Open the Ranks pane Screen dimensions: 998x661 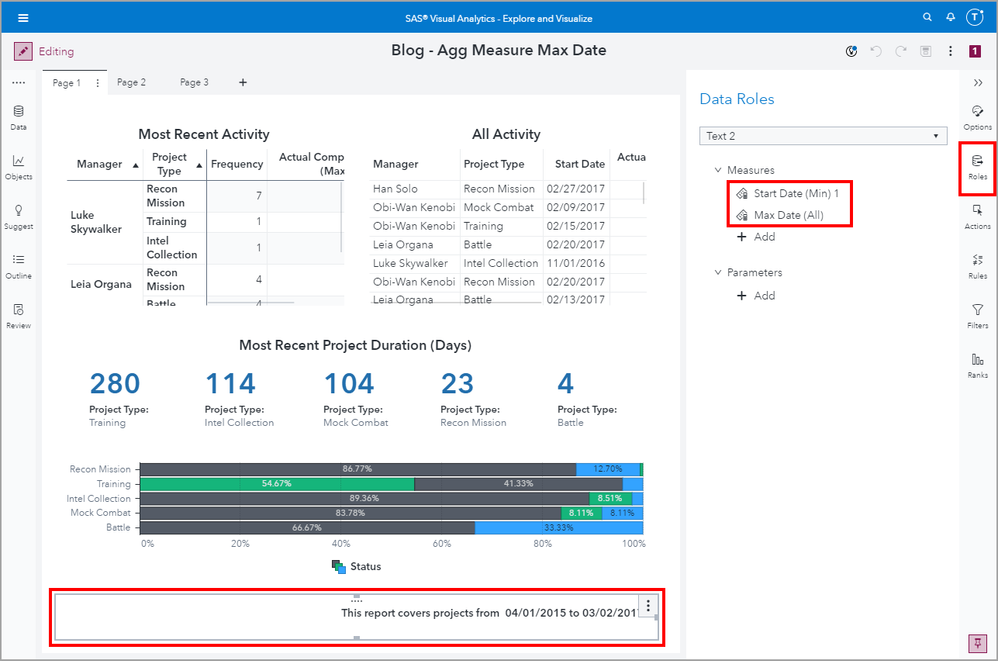pyautogui.click(x=977, y=365)
